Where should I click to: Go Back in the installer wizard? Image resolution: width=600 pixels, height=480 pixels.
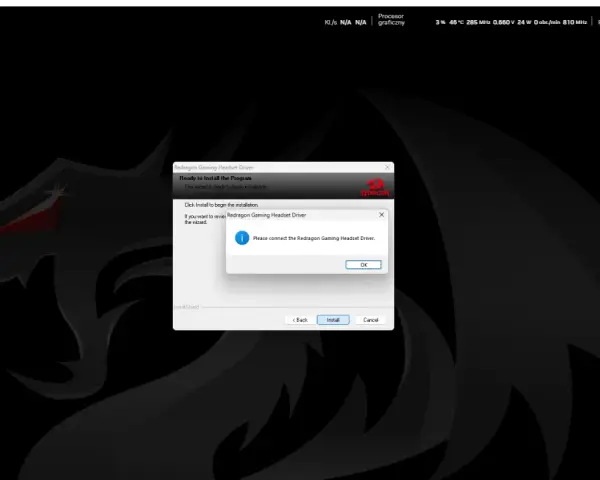click(x=300, y=320)
